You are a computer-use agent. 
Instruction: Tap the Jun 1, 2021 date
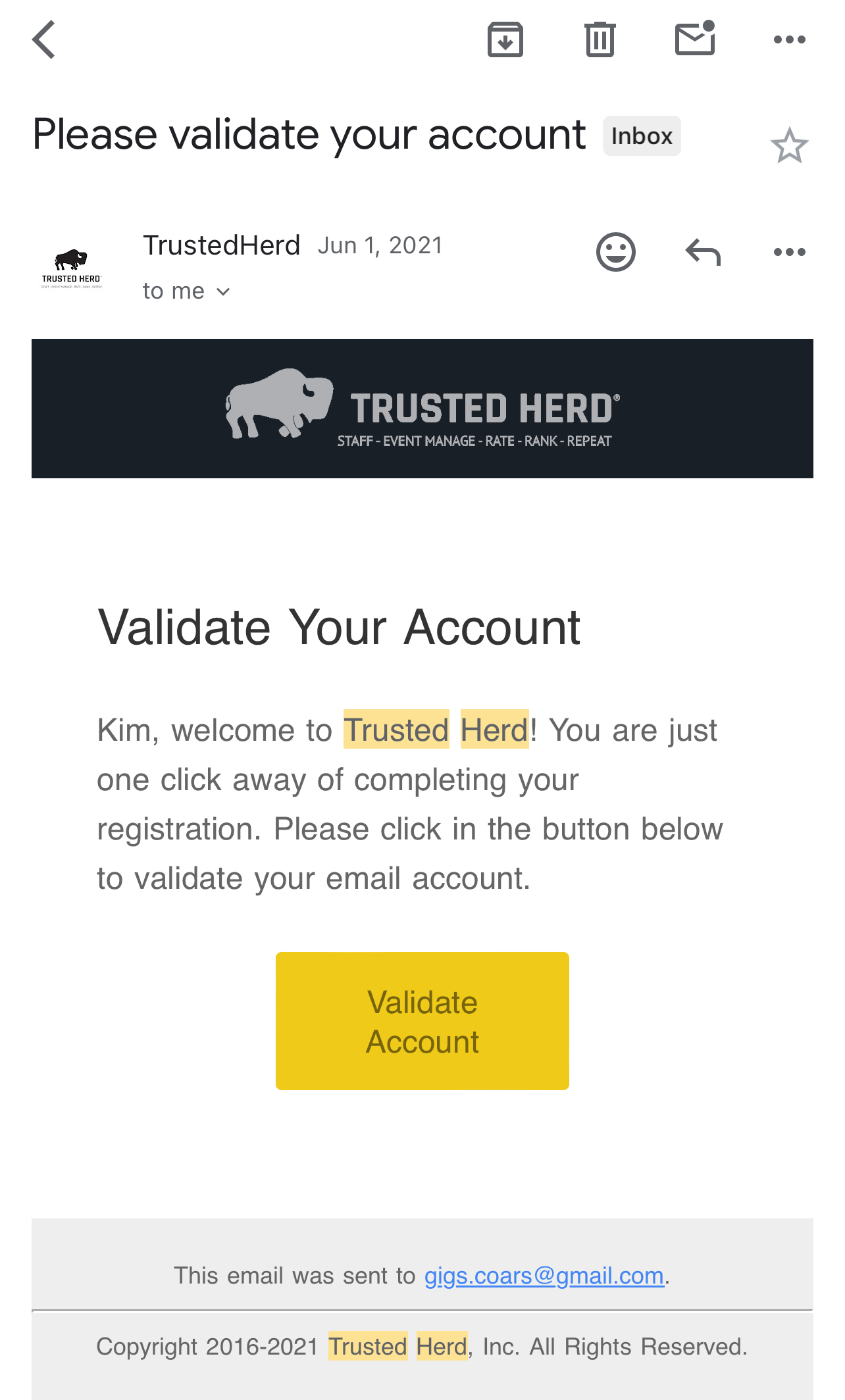(380, 245)
